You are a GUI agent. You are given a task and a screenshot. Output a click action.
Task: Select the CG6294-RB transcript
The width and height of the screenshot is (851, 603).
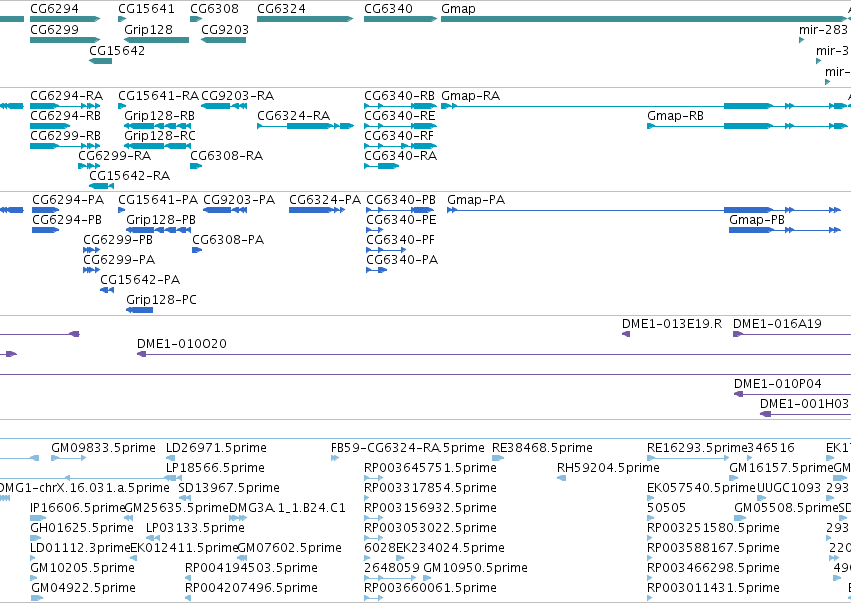pyautogui.click(x=50, y=126)
